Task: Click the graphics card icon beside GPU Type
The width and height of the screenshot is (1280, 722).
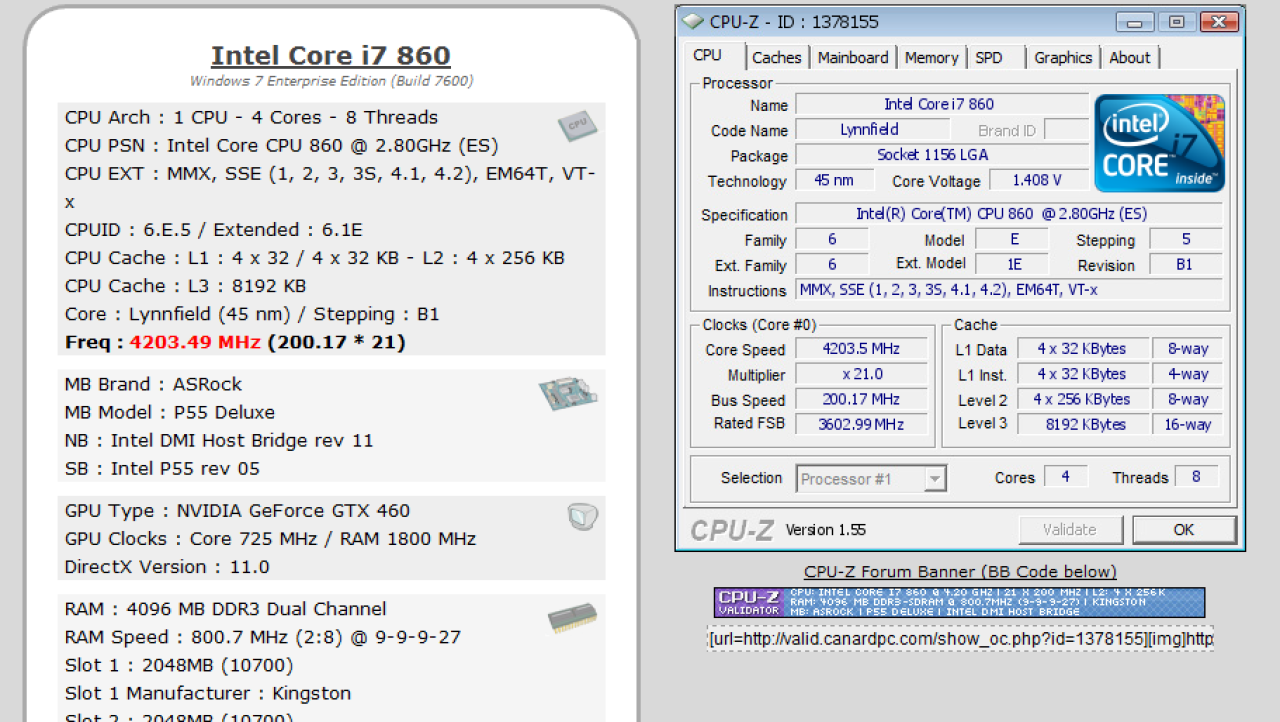Action: click(582, 516)
